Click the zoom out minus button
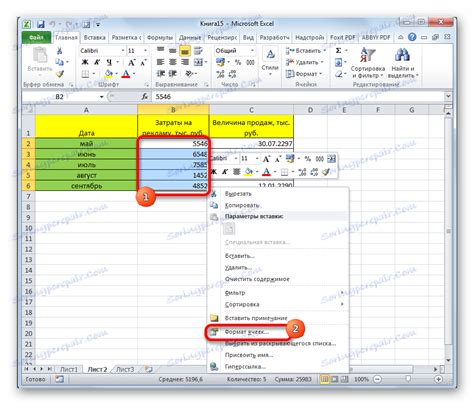474x405 pixels. (x=377, y=379)
